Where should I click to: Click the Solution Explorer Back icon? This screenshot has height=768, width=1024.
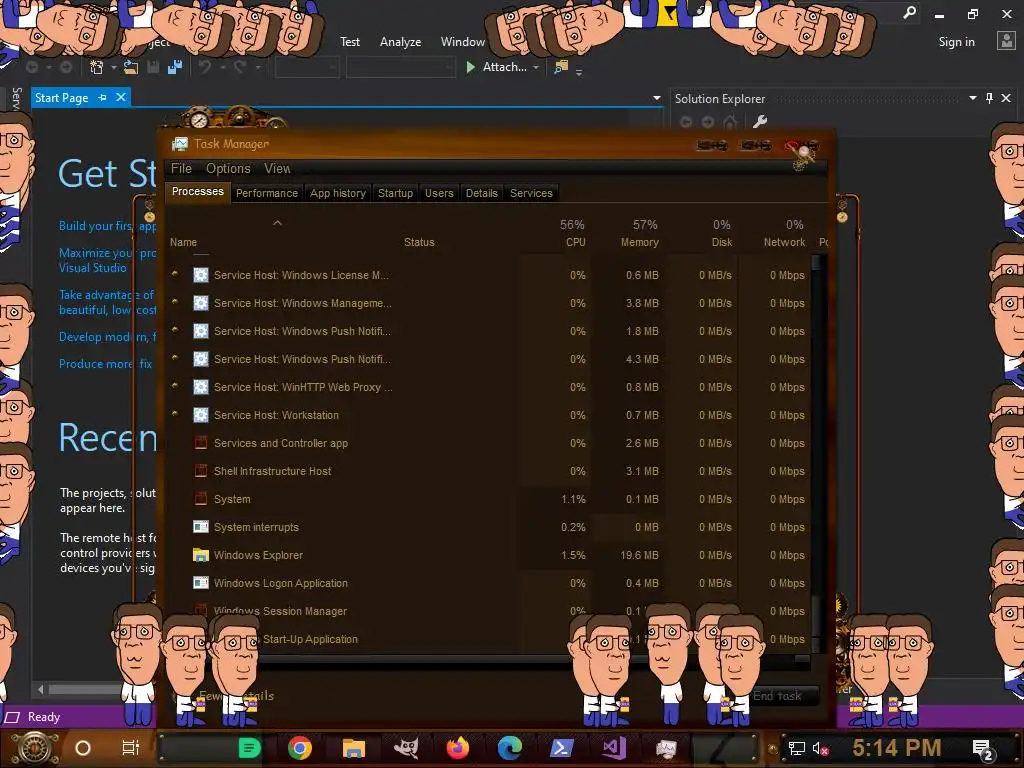pos(686,121)
